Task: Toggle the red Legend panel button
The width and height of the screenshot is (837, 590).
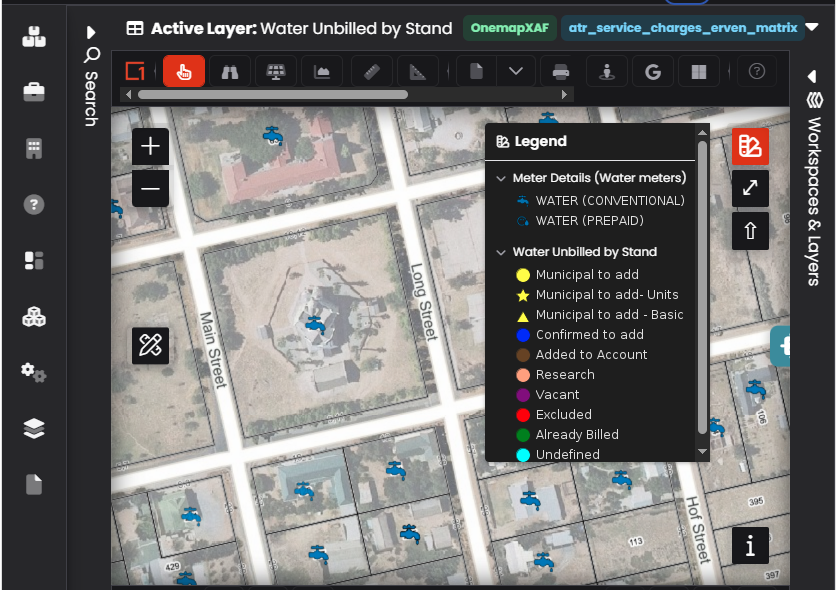Action: pyautogui.click(x=750, y=146)
